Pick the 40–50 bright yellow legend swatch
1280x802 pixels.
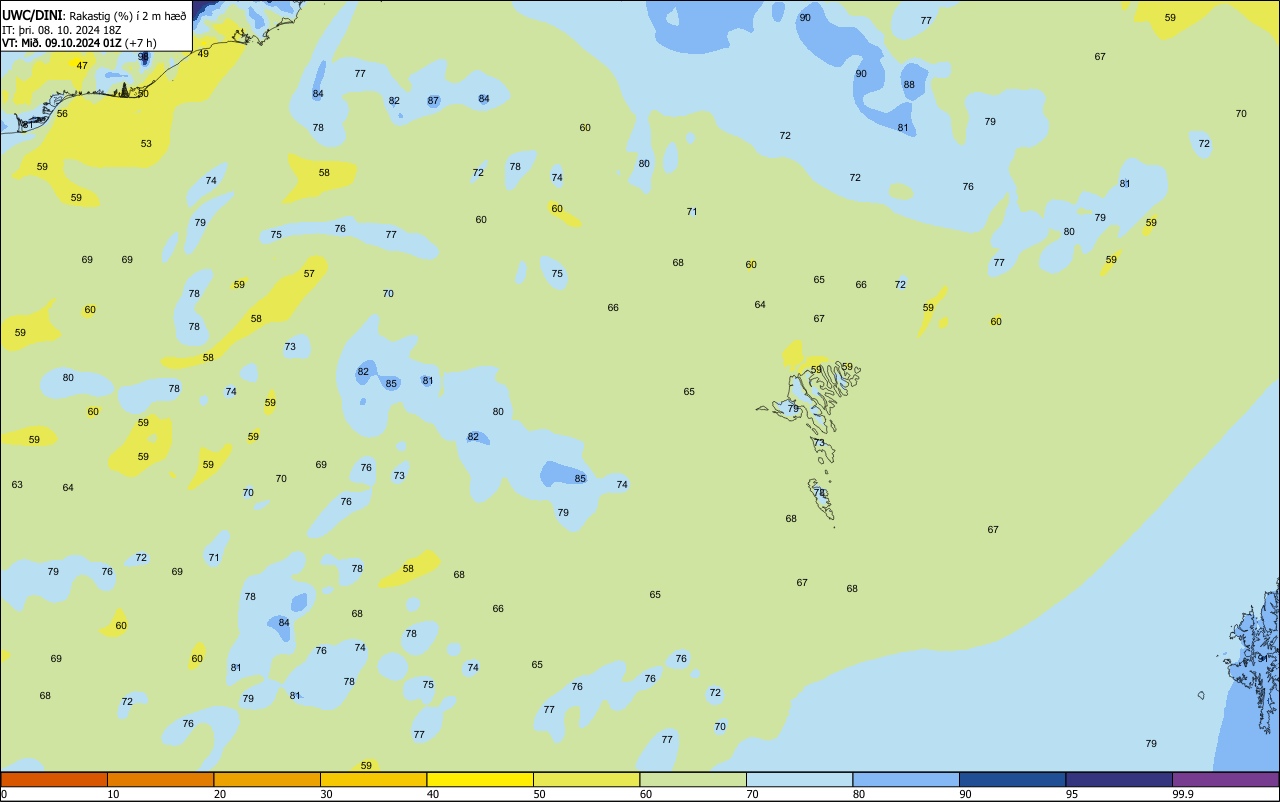pyautogui.click(x=480, y=779)
